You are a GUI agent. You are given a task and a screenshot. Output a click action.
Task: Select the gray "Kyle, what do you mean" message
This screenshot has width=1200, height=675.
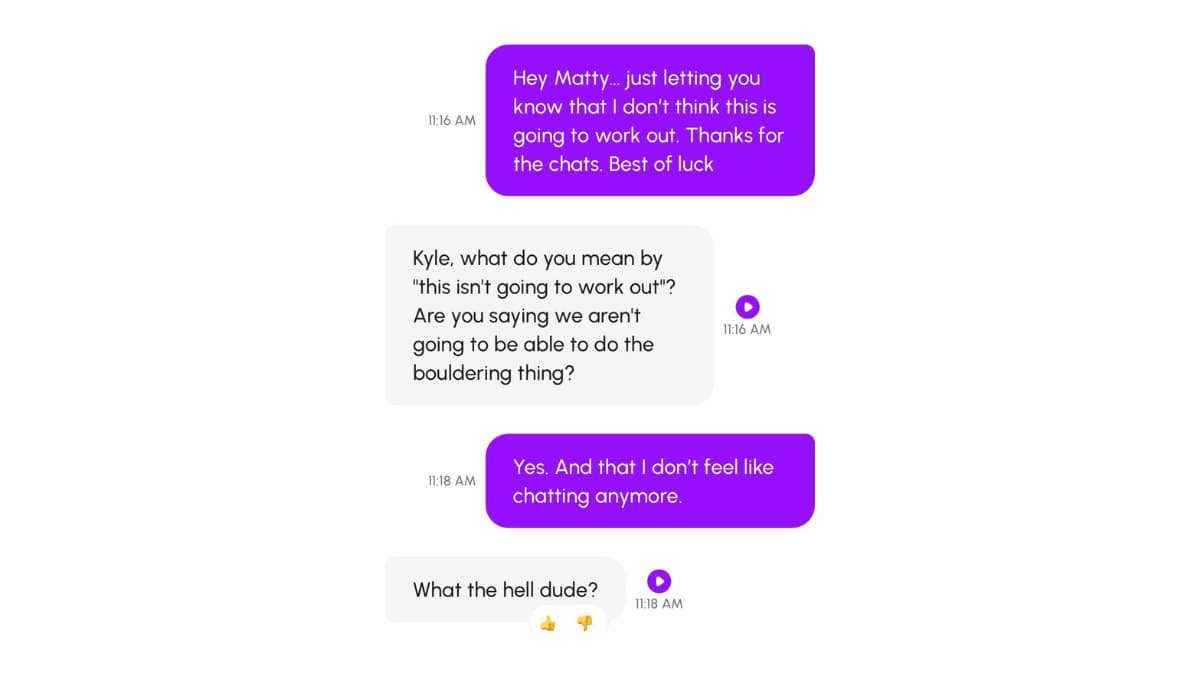(550, 315)
